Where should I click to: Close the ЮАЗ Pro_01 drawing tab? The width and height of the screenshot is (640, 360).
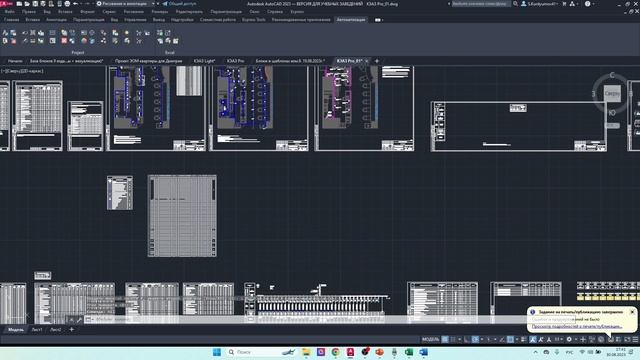point(367,61)
